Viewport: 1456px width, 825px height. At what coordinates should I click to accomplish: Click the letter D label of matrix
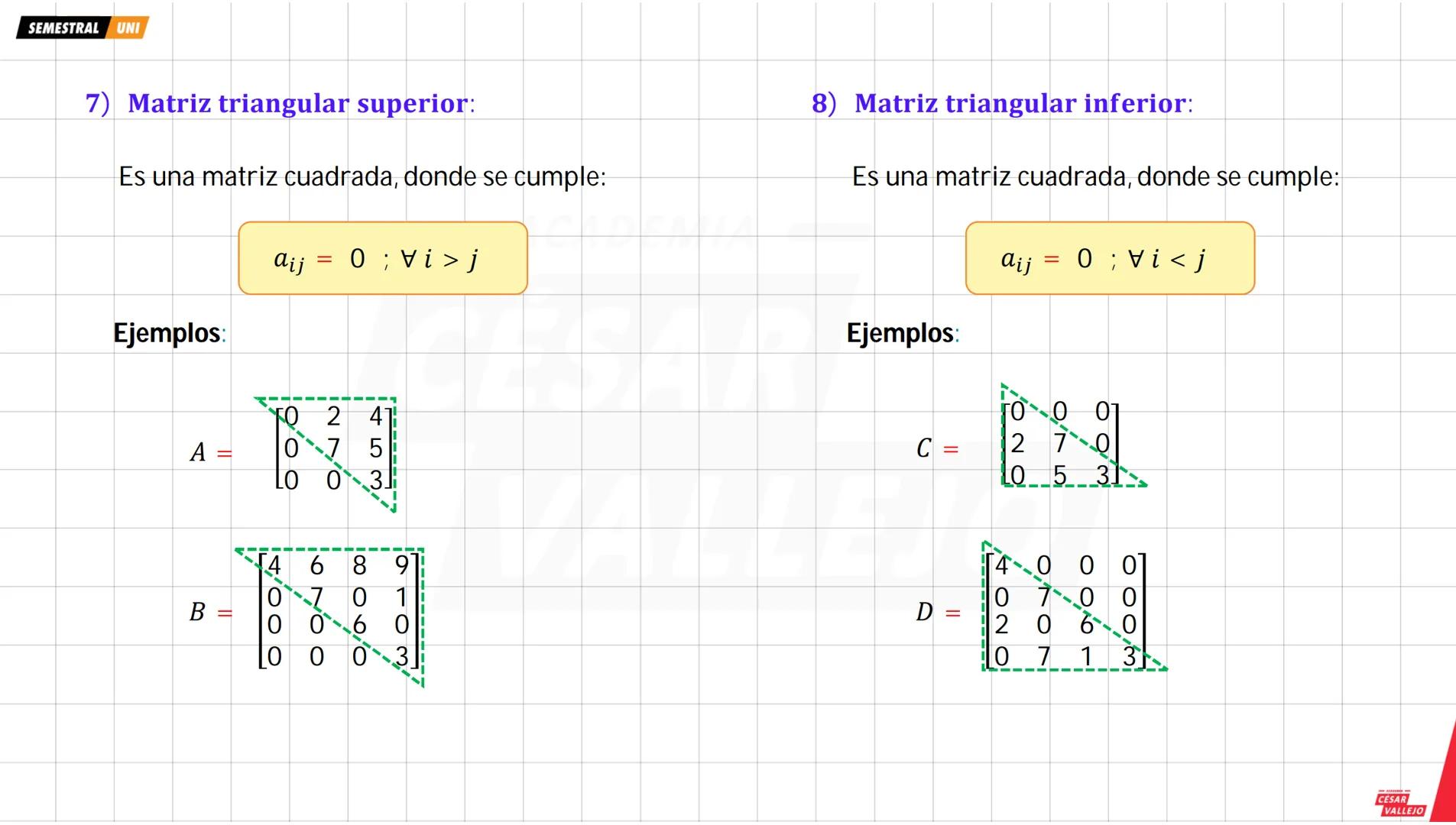[x=924, y=612]
